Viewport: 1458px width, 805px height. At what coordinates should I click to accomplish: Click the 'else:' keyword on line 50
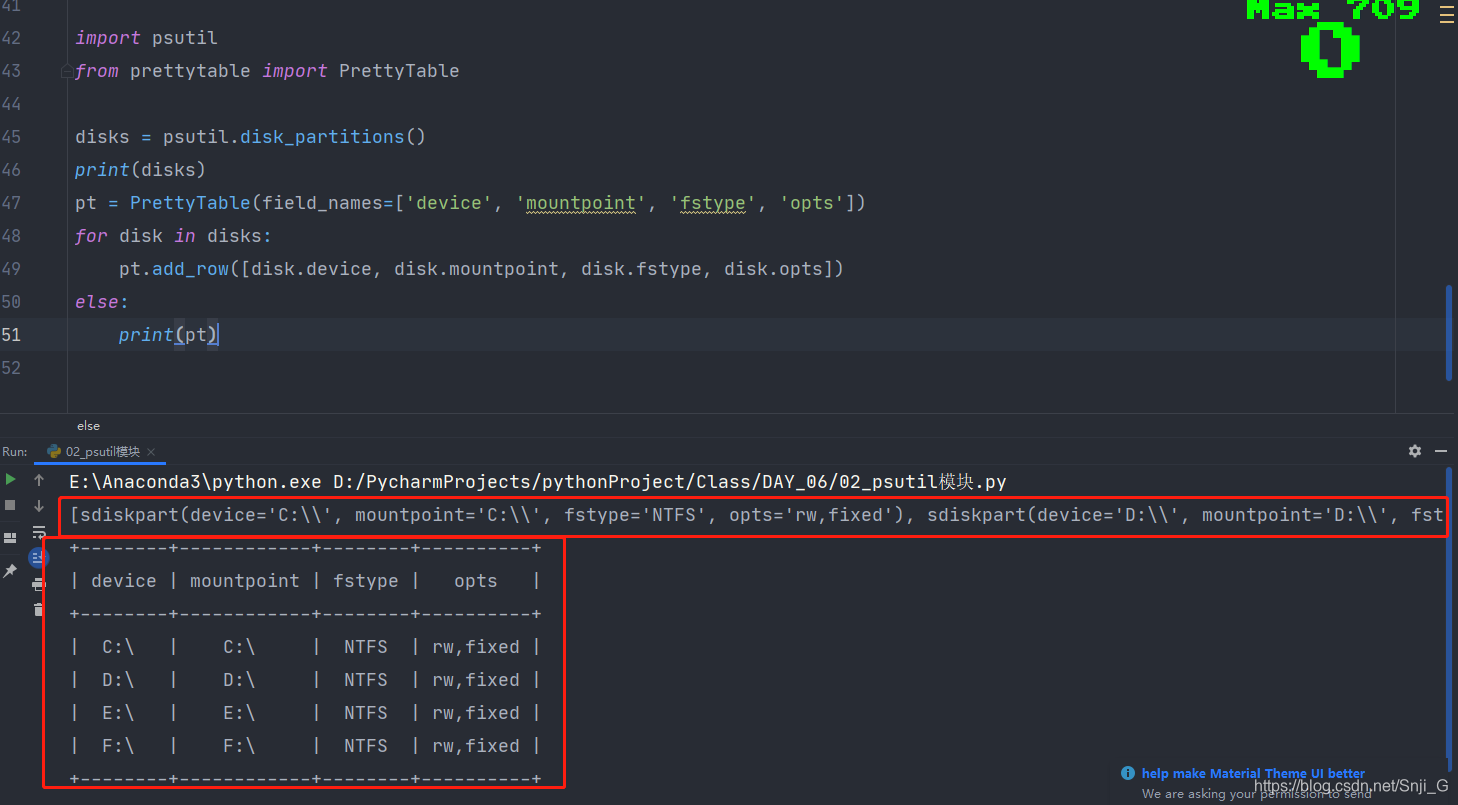point(102,302)
